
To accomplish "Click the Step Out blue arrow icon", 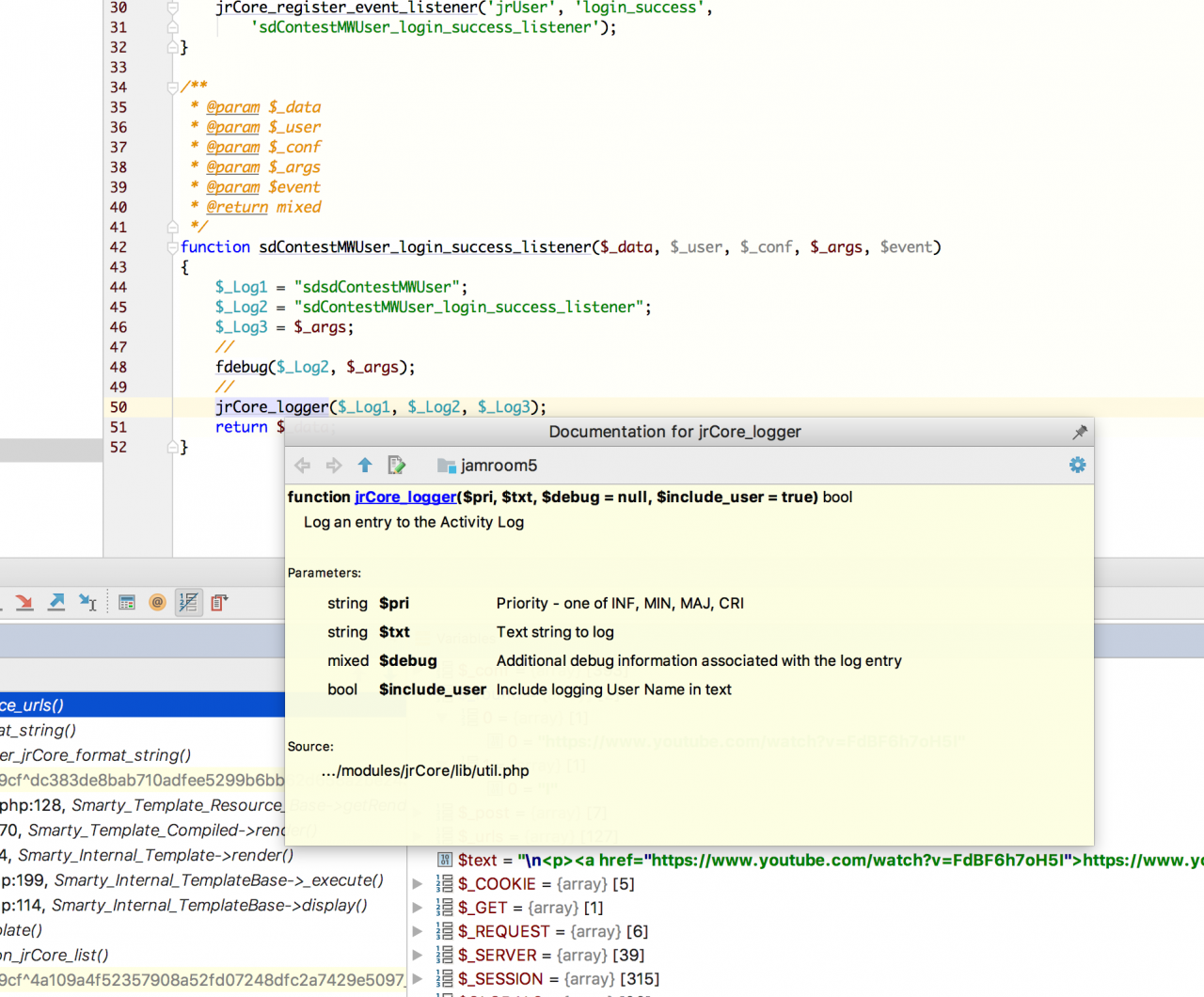I will [56, 603].
